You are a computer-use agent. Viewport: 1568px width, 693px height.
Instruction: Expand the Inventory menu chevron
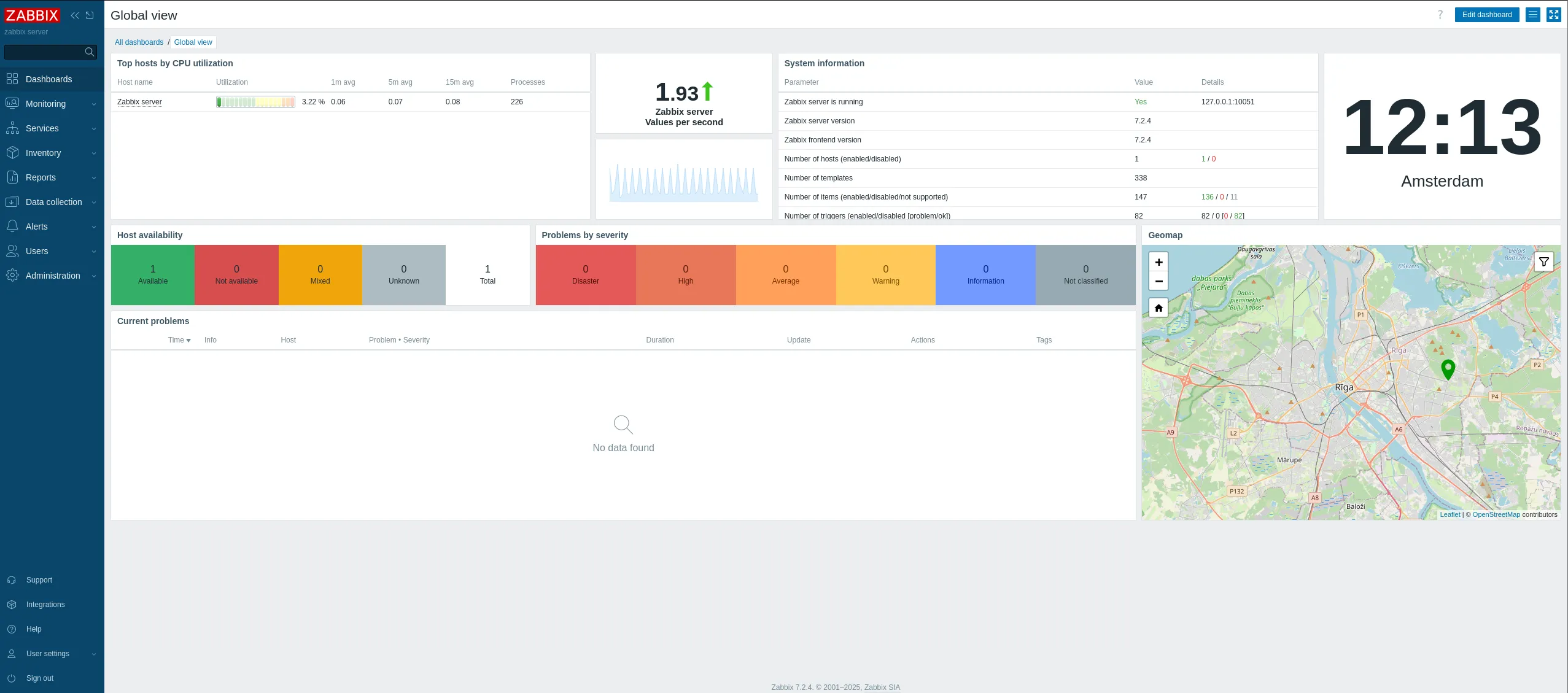pos(94,153)
